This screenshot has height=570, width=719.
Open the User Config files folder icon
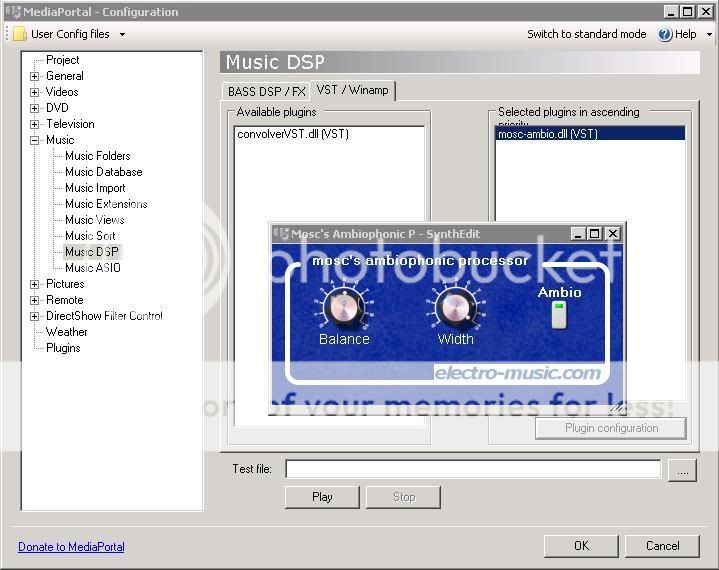(x=19, y=34)
